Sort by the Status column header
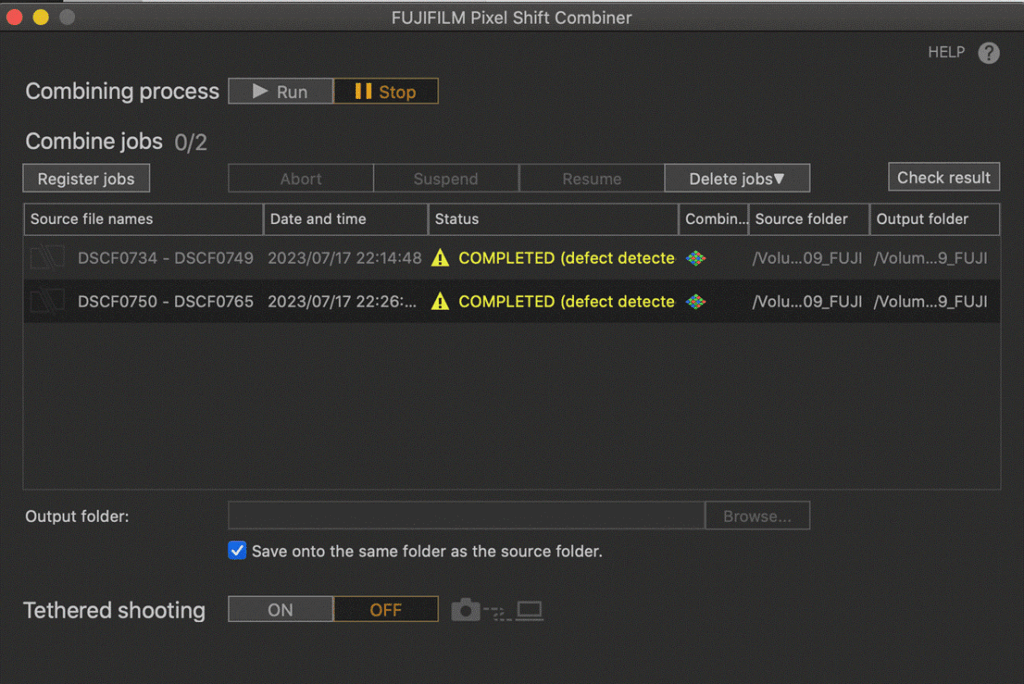The width and height of the screenshot is (1024, 684). (554, 219)
